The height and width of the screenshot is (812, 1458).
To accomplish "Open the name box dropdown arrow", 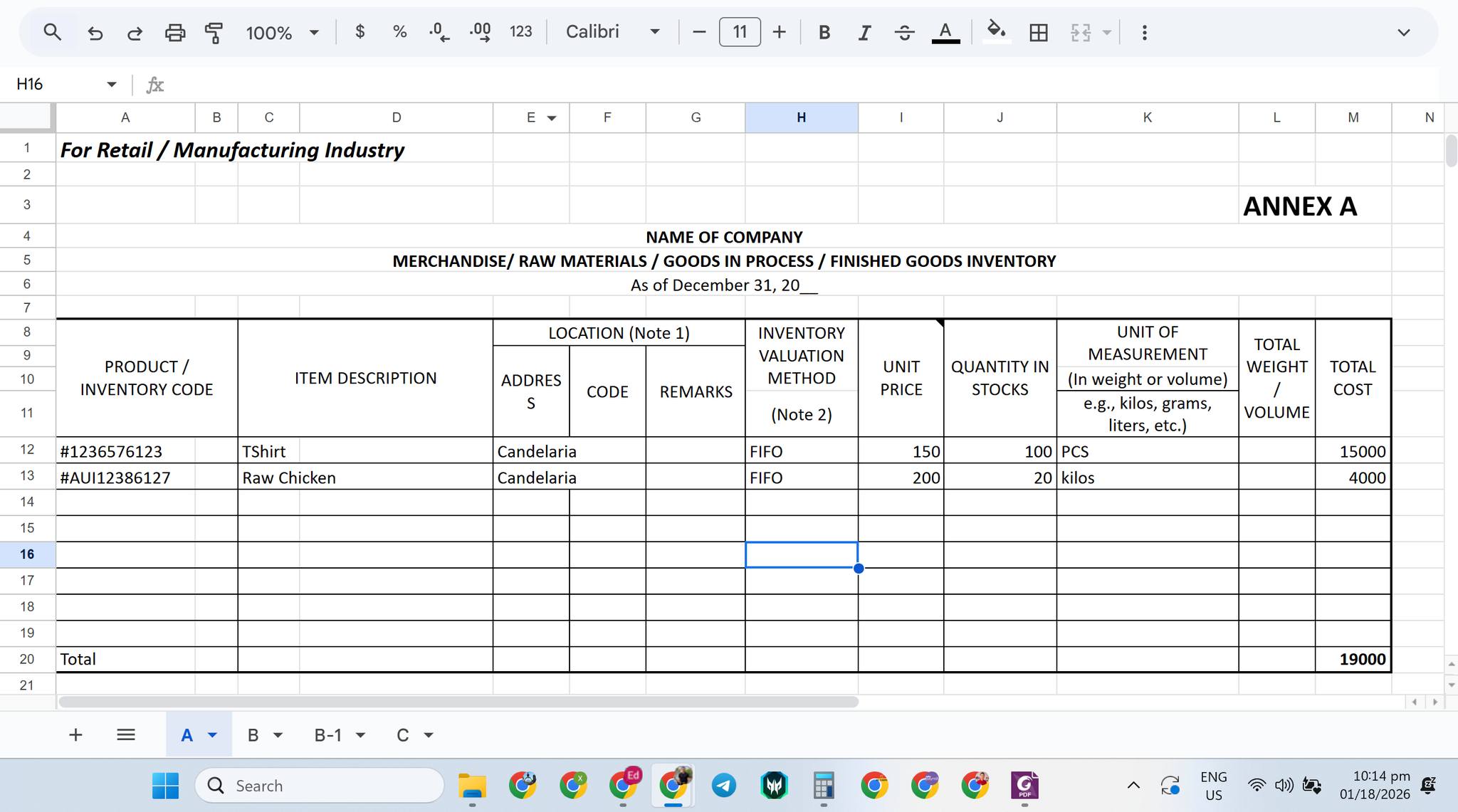I will click(112, 84).
